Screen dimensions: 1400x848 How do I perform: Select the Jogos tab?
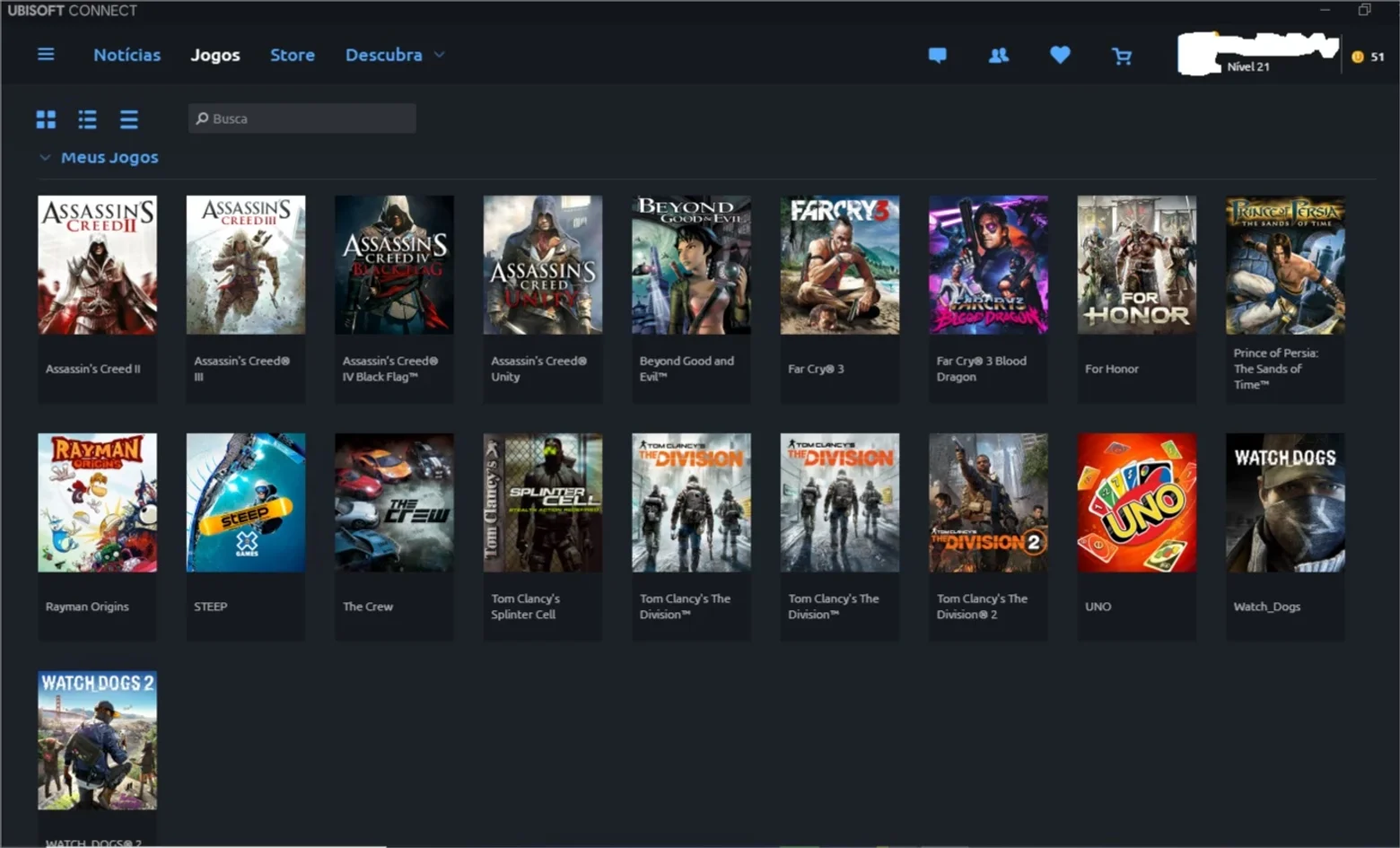[x=215, y=55]
